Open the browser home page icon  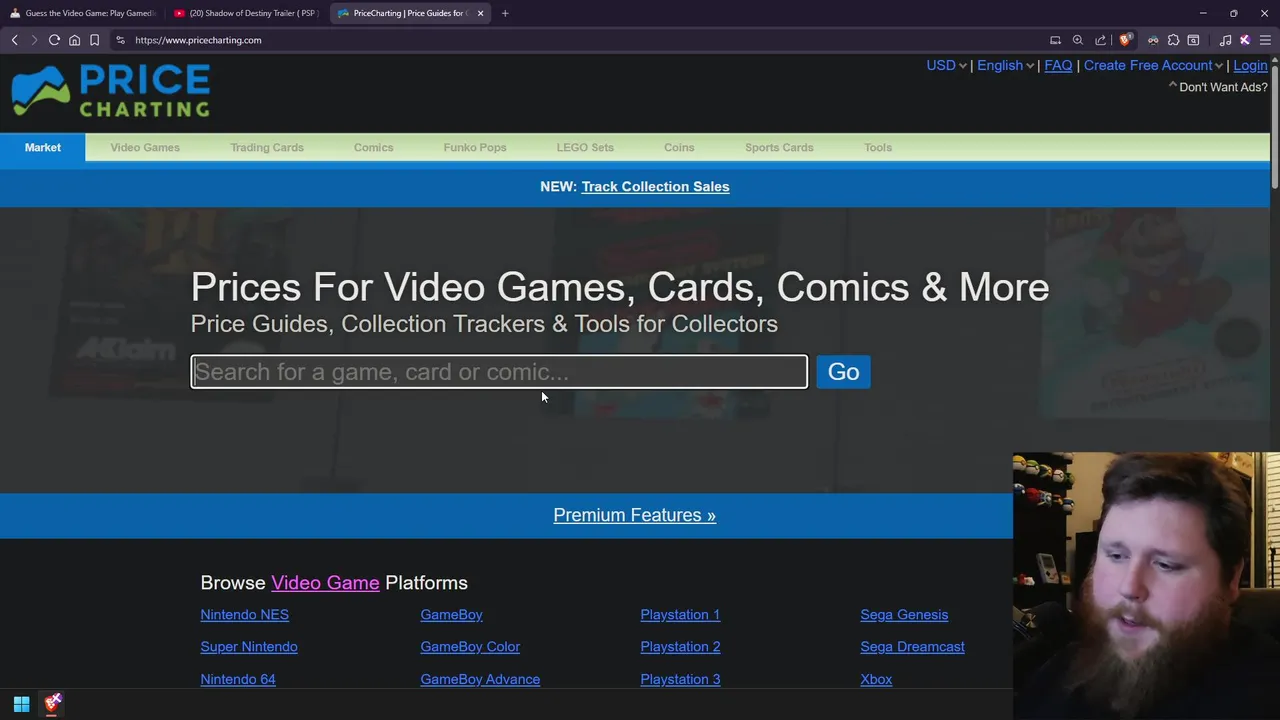pos(74,40)
